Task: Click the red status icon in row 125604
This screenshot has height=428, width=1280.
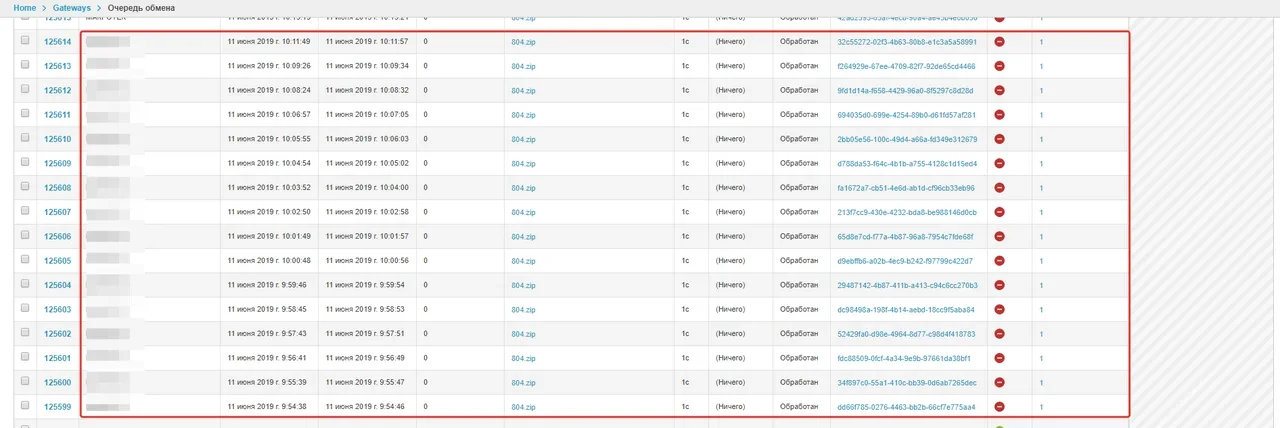Action: point(999,285)
